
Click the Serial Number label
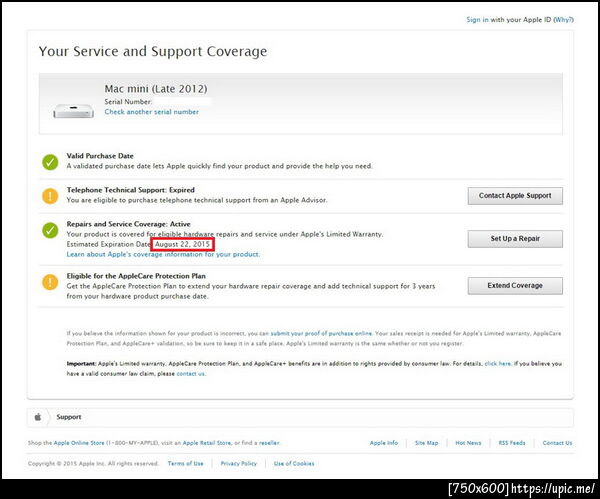point(128,102)
